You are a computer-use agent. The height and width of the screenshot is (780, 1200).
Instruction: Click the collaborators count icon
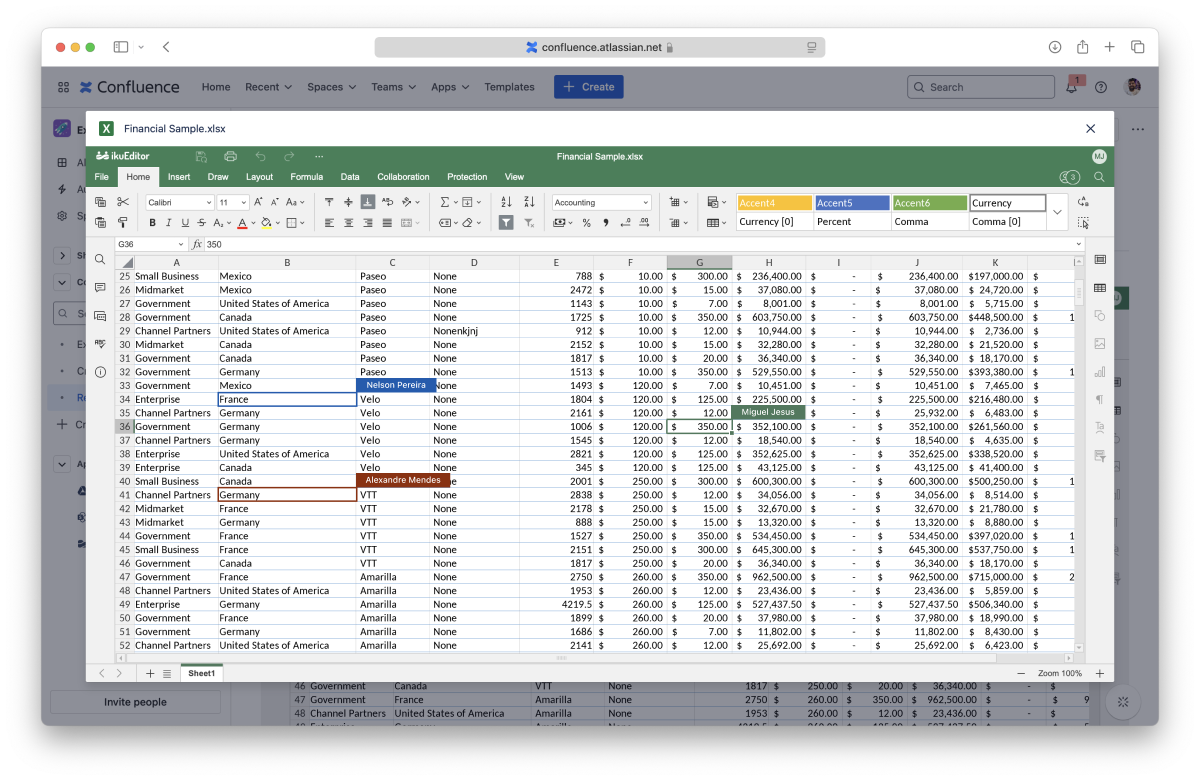1069,177
